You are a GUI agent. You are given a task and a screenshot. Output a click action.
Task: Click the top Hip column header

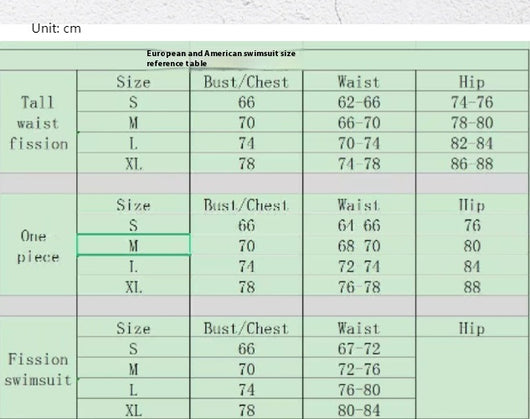tap(472, 82)
